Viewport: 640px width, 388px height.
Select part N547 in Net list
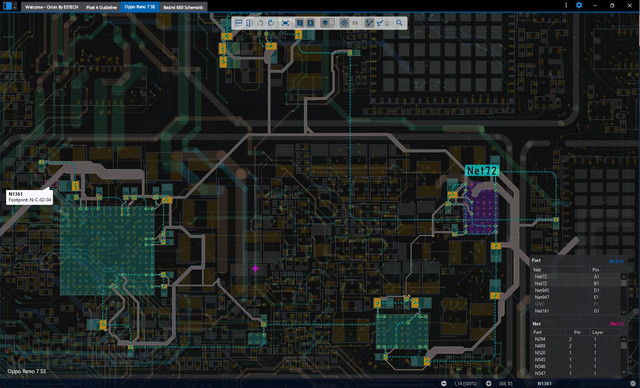click(576, 373)
